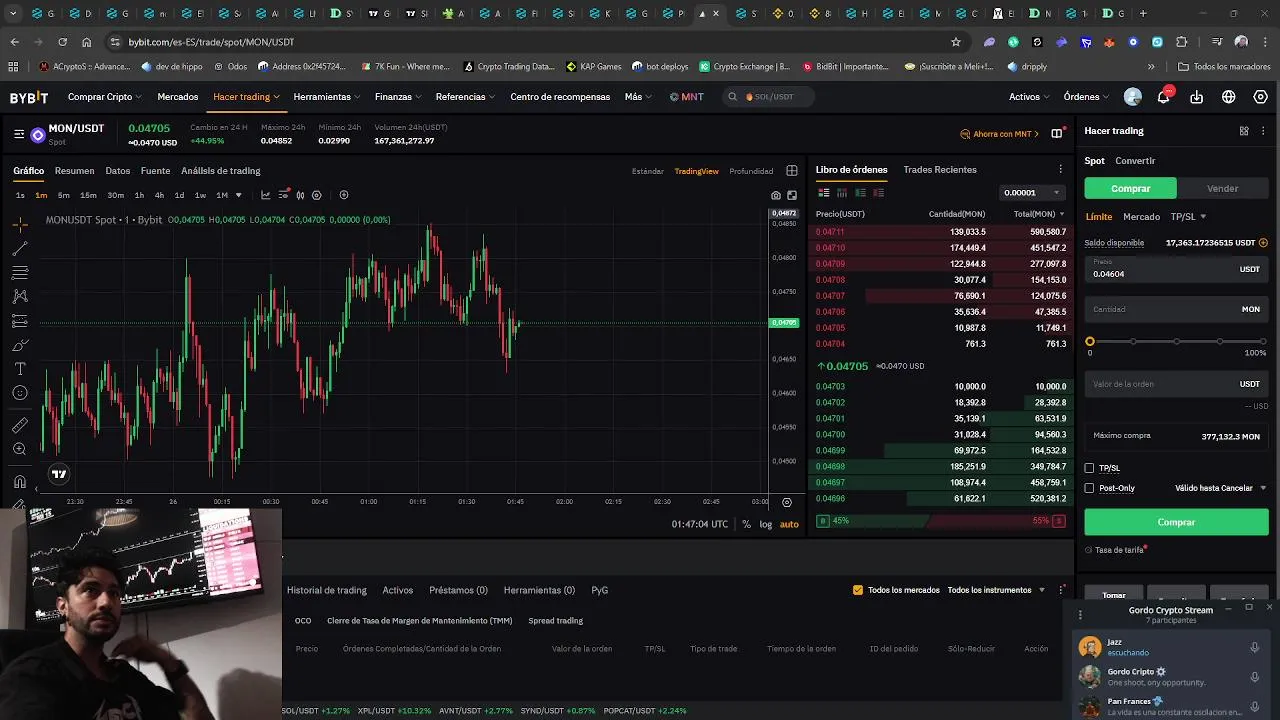
Task: Select the ruler measure tool
Action: pyautogui.click(x=20, y=425)
